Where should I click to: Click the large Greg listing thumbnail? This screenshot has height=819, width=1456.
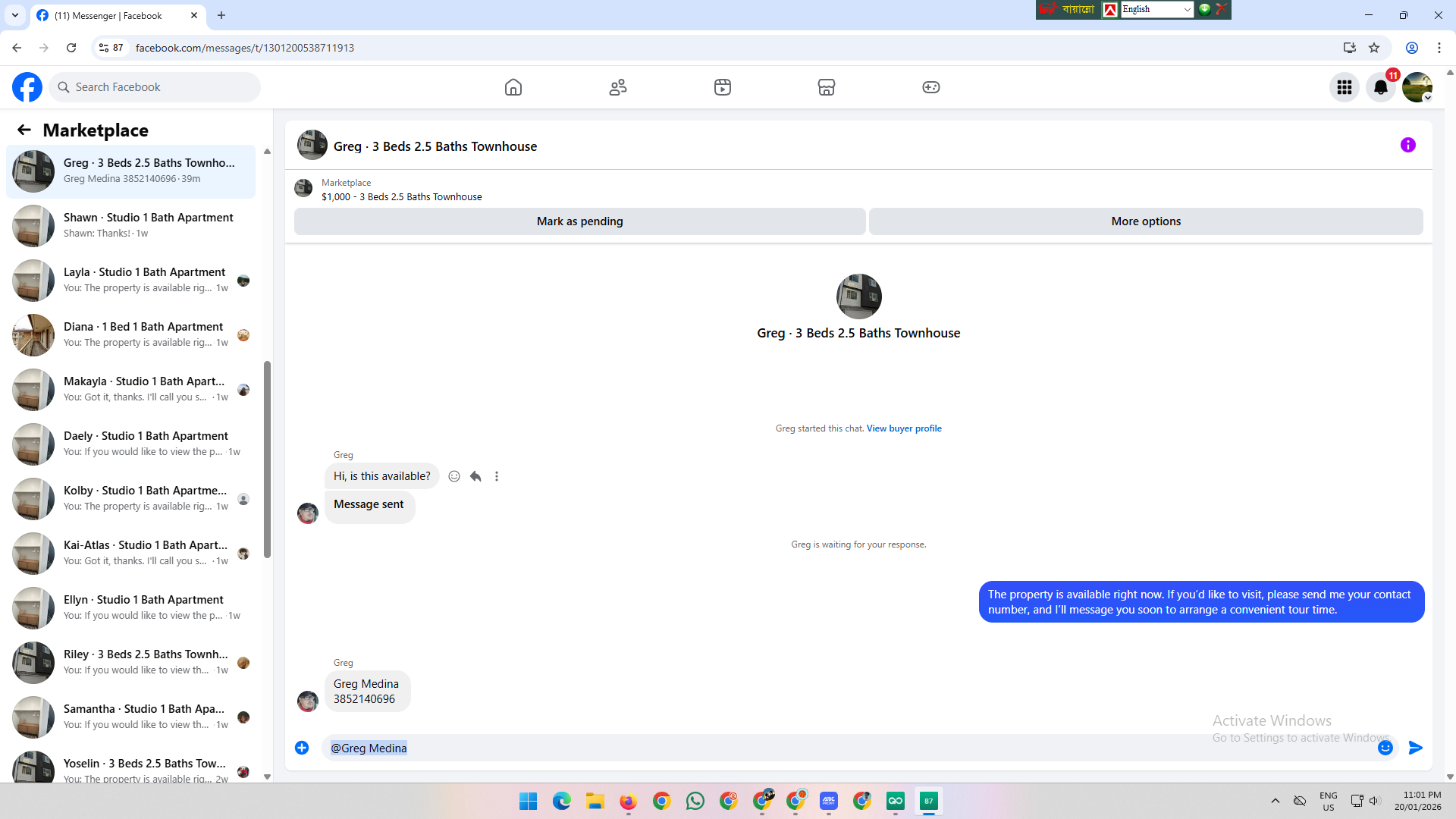858,297
